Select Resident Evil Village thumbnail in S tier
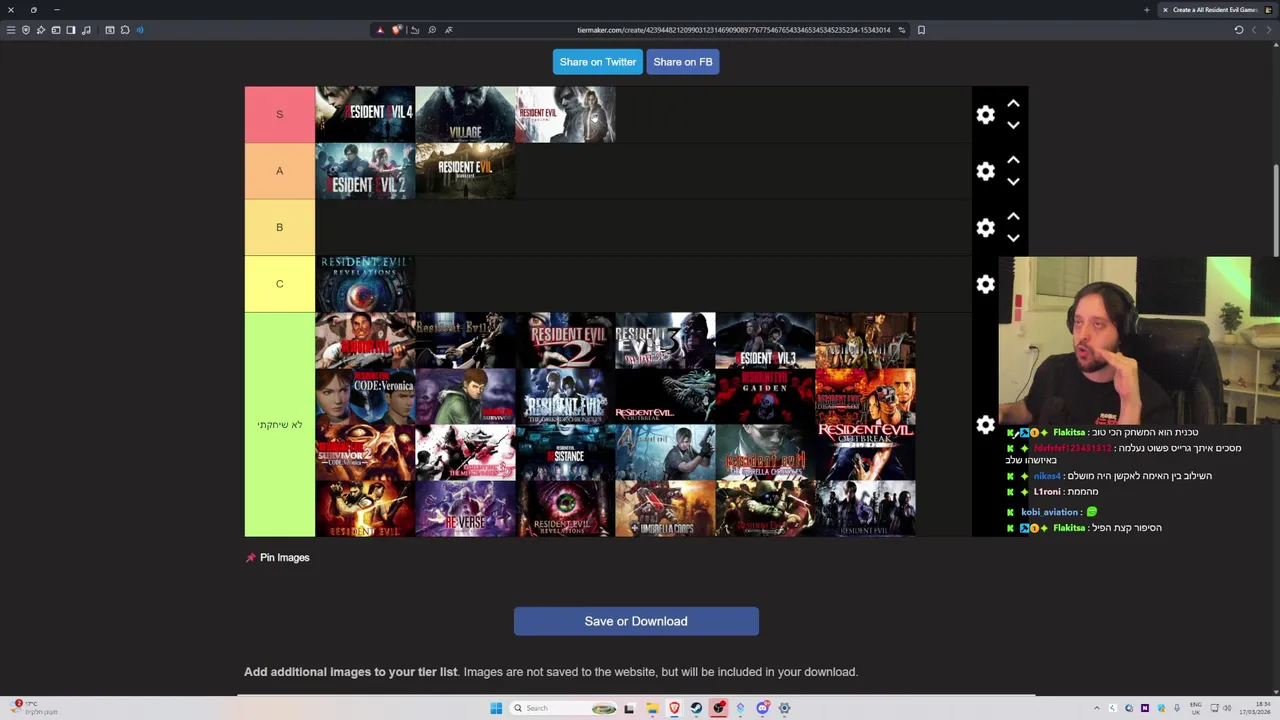The width and height of the screenshot is (1280, 720). tap(465, 114)
